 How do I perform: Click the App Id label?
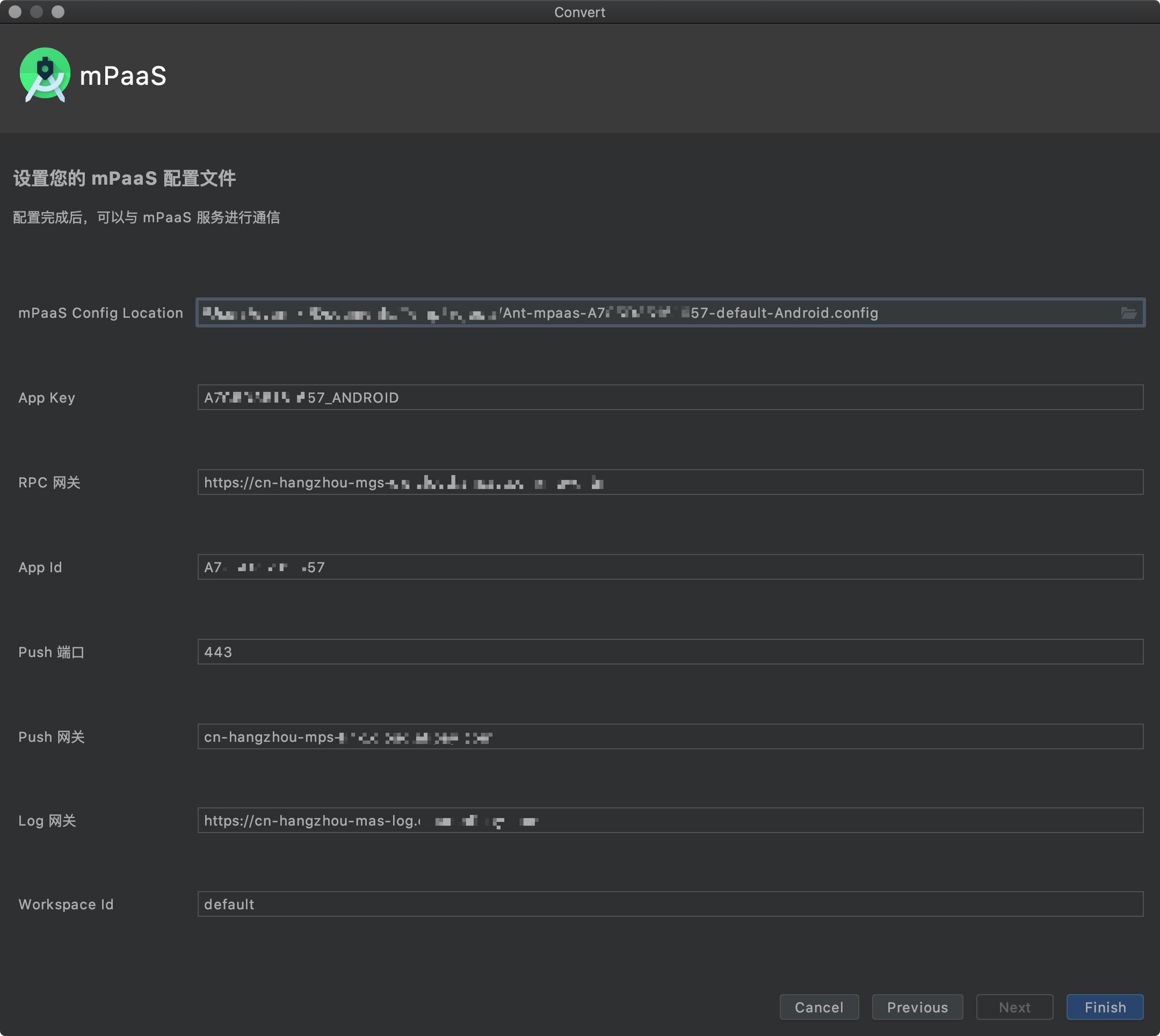coord(40,567)
